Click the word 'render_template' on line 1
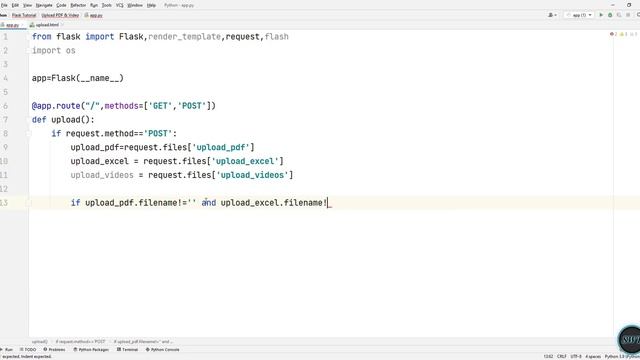This screenshot has width=640, height=360. 184,37
